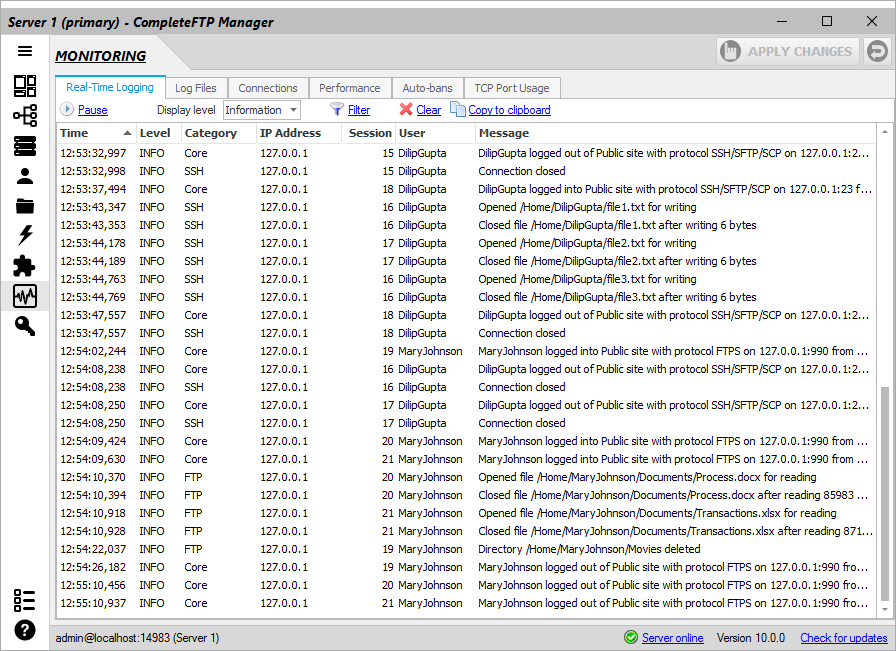Open the Auto-bans tab

tap(427, 88)
